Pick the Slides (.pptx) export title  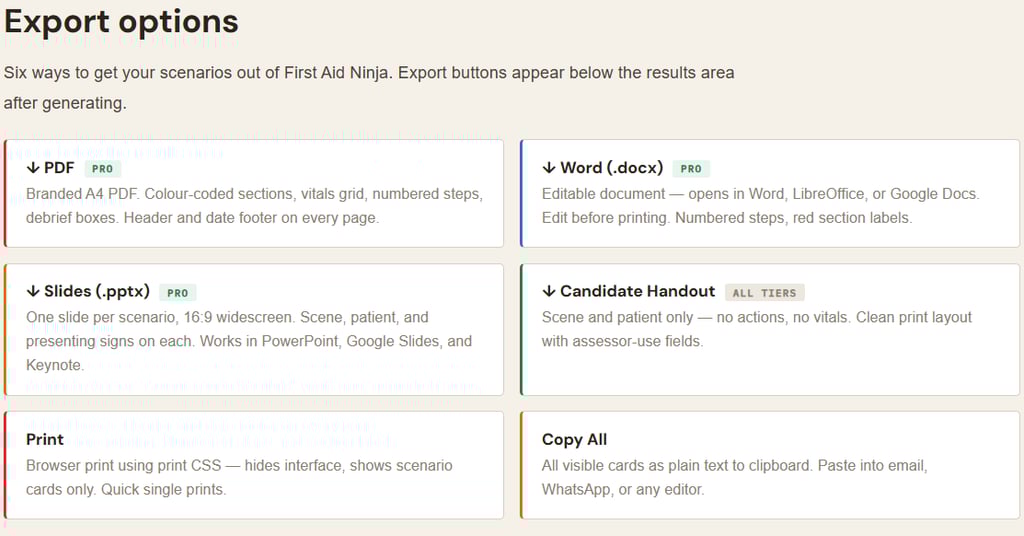pos(97,292)
